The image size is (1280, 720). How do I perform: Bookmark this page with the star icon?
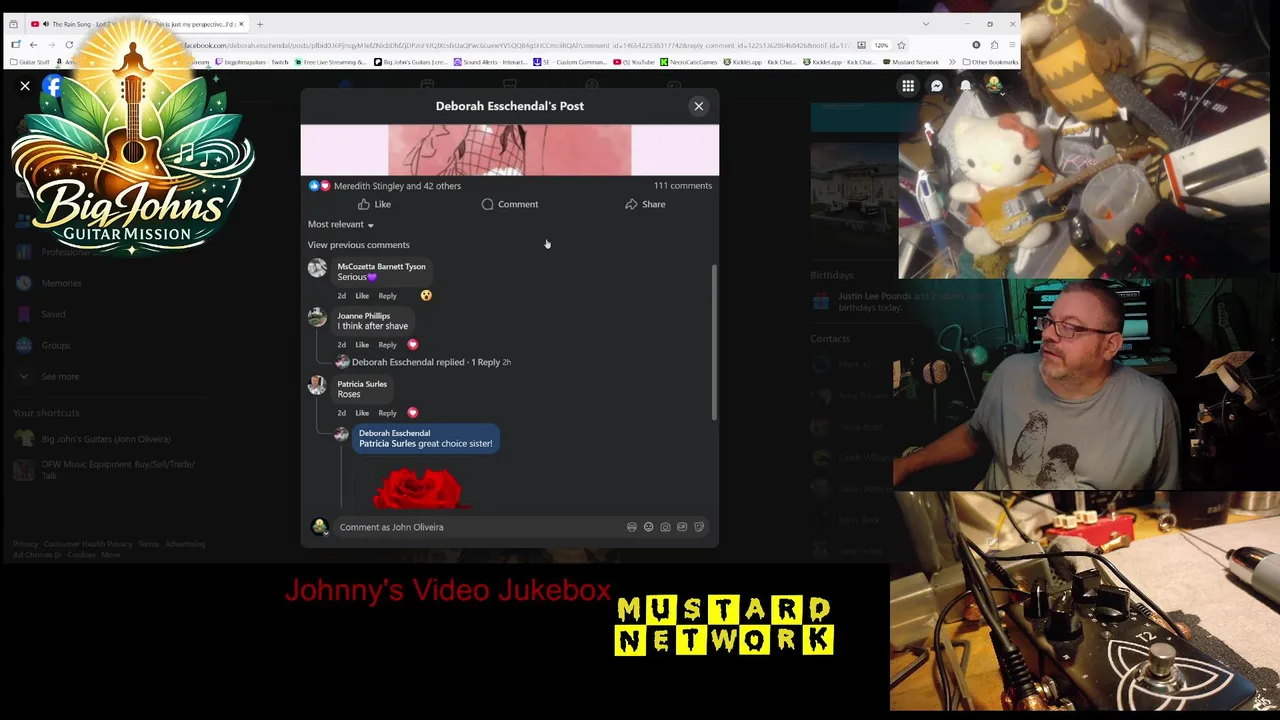[901, 45]
